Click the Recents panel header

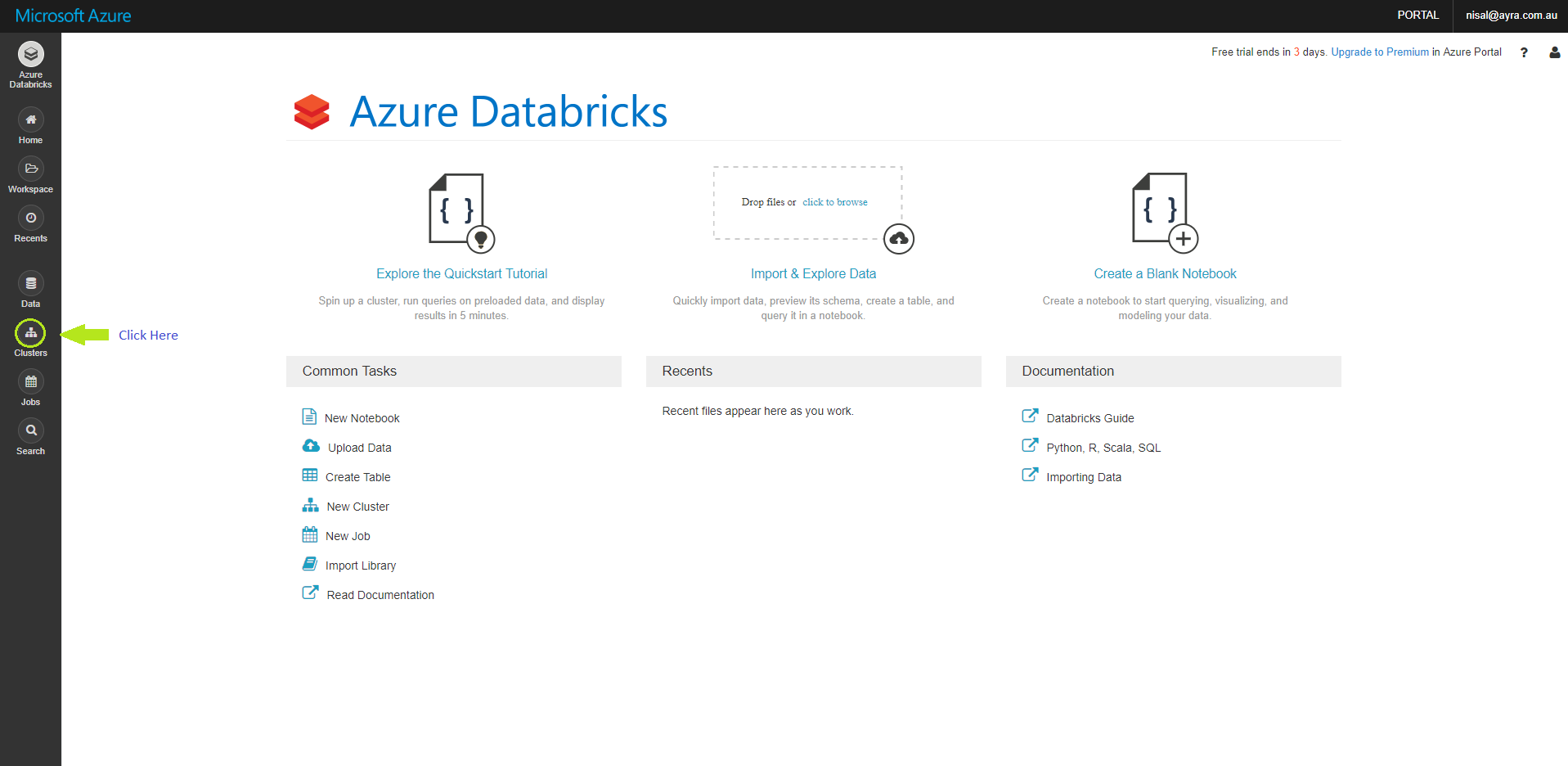(x=814, y=372)
